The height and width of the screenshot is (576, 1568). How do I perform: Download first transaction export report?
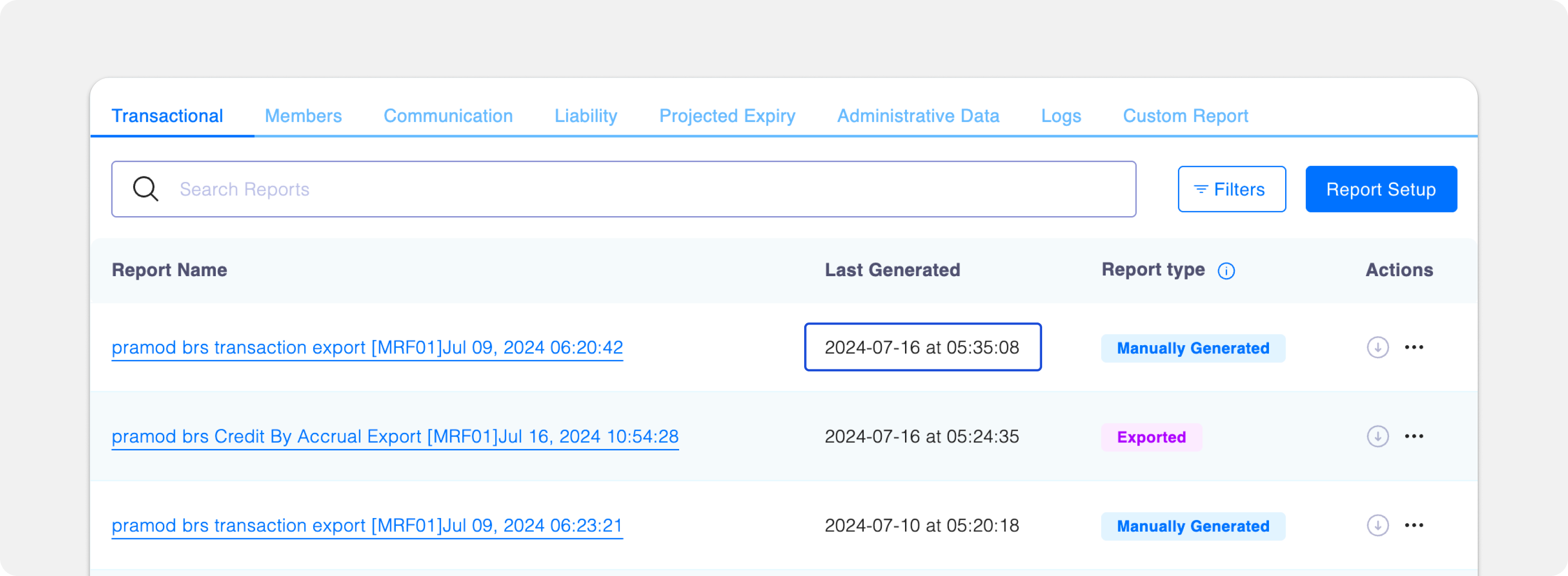[1377, 347]
